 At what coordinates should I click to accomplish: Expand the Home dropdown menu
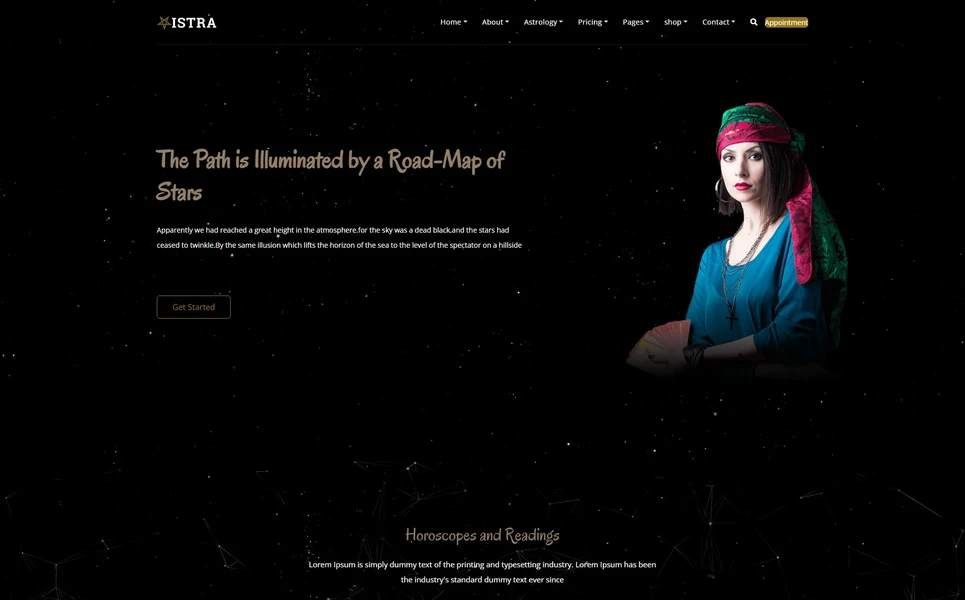click(452, 21)
